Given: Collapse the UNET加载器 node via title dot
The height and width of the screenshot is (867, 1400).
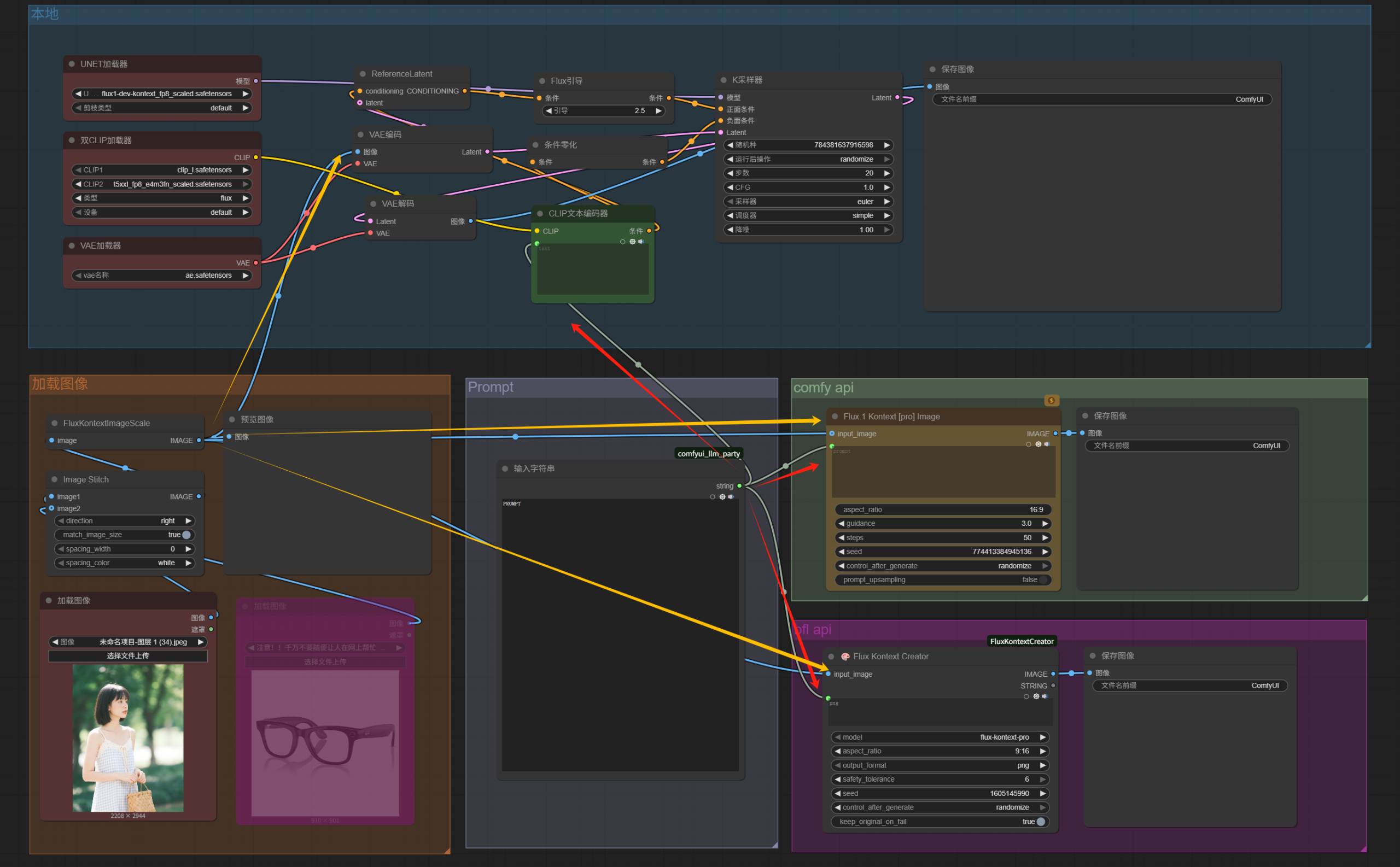Looking at the screenshot, I should coord(72,64).
